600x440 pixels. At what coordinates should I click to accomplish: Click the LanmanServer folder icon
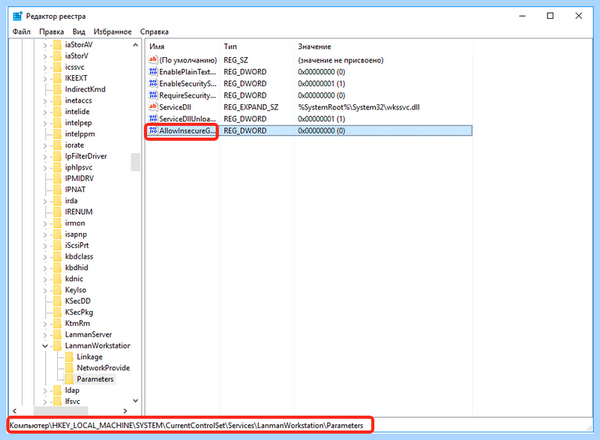click(57, 334)
